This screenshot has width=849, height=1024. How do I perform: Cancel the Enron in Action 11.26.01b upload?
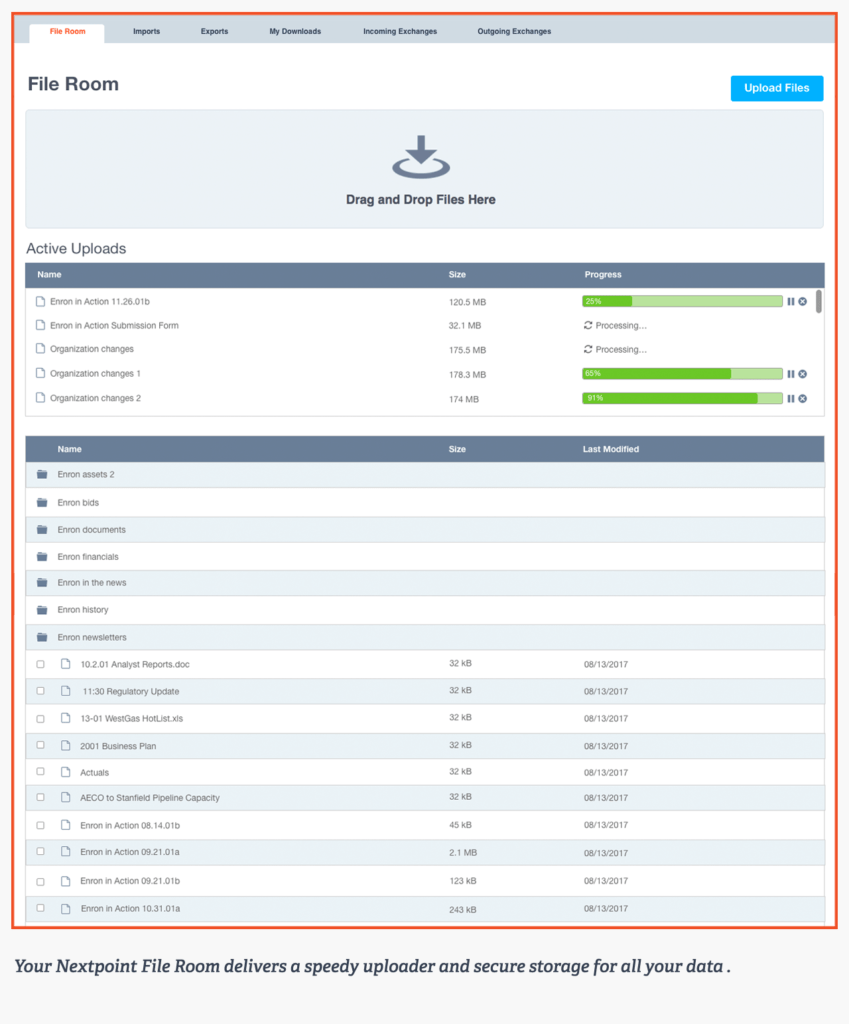(803, 301)
